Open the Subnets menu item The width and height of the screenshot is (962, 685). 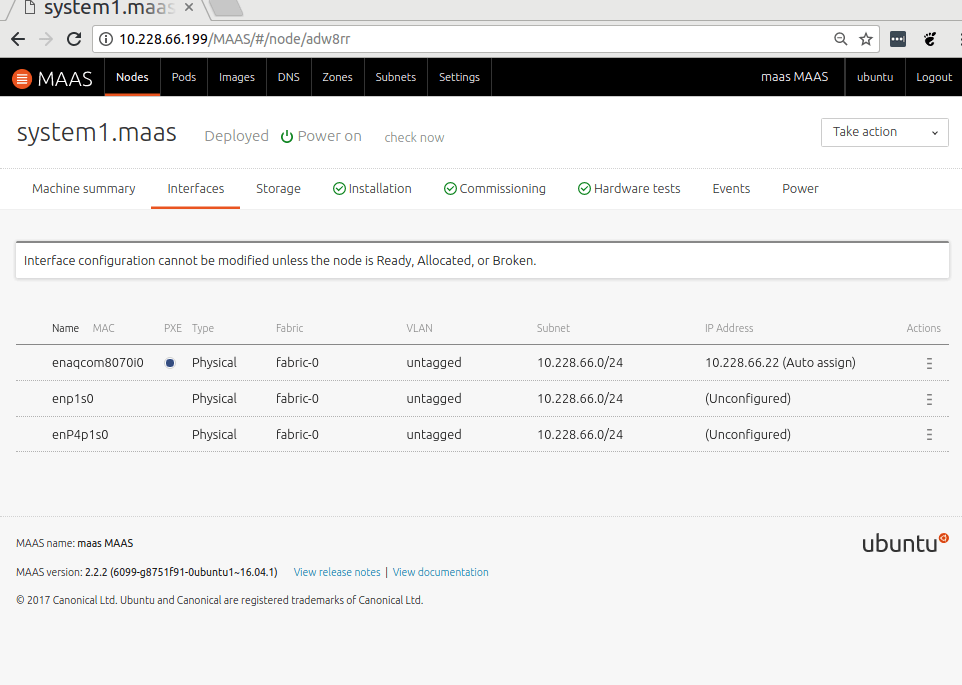(396, 77)
